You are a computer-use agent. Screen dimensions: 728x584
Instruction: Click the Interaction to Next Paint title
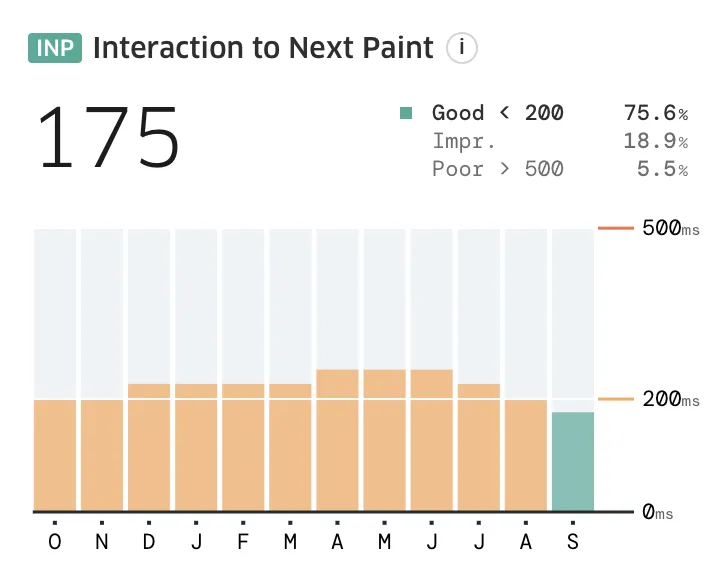[x=263, y=48]
